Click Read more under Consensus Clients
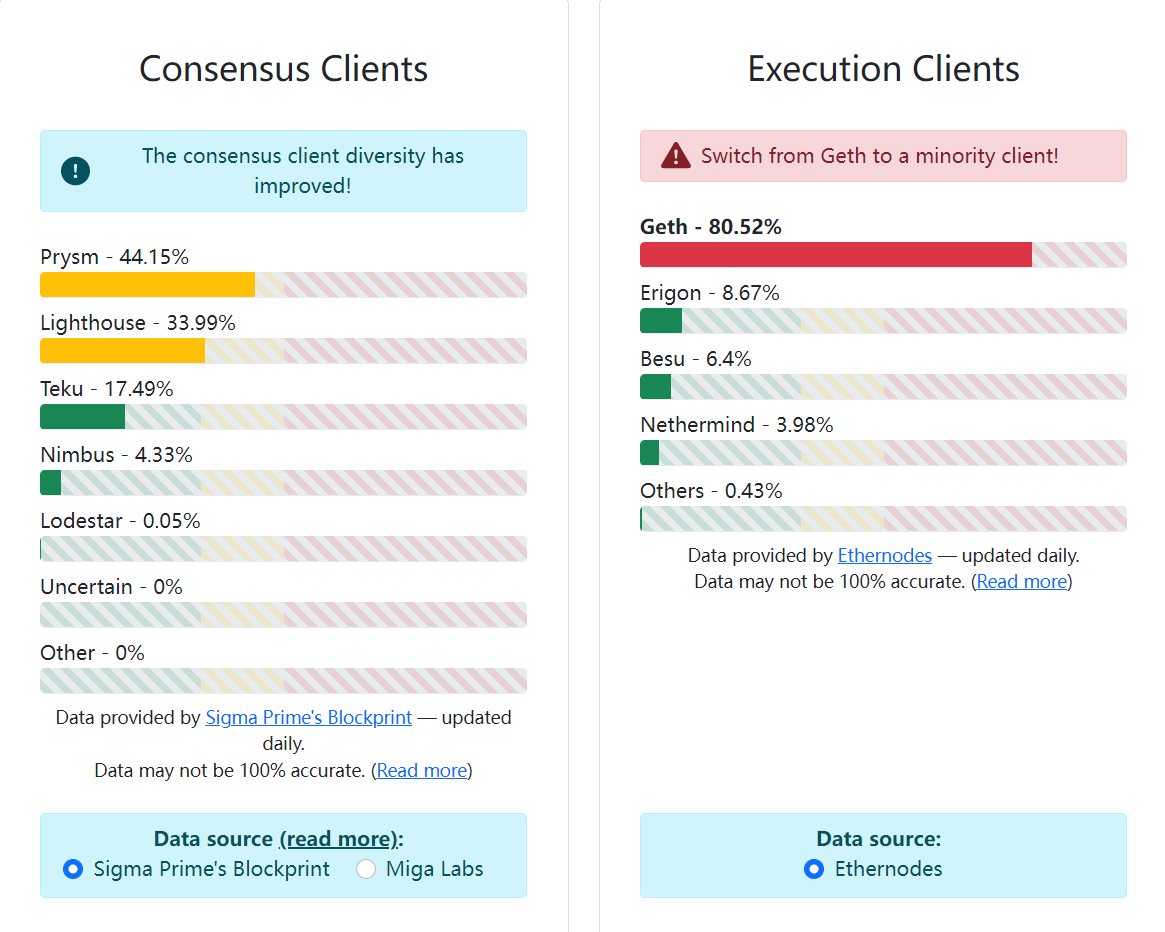The height and width of the screenshot is (932, 1165). 422,770
